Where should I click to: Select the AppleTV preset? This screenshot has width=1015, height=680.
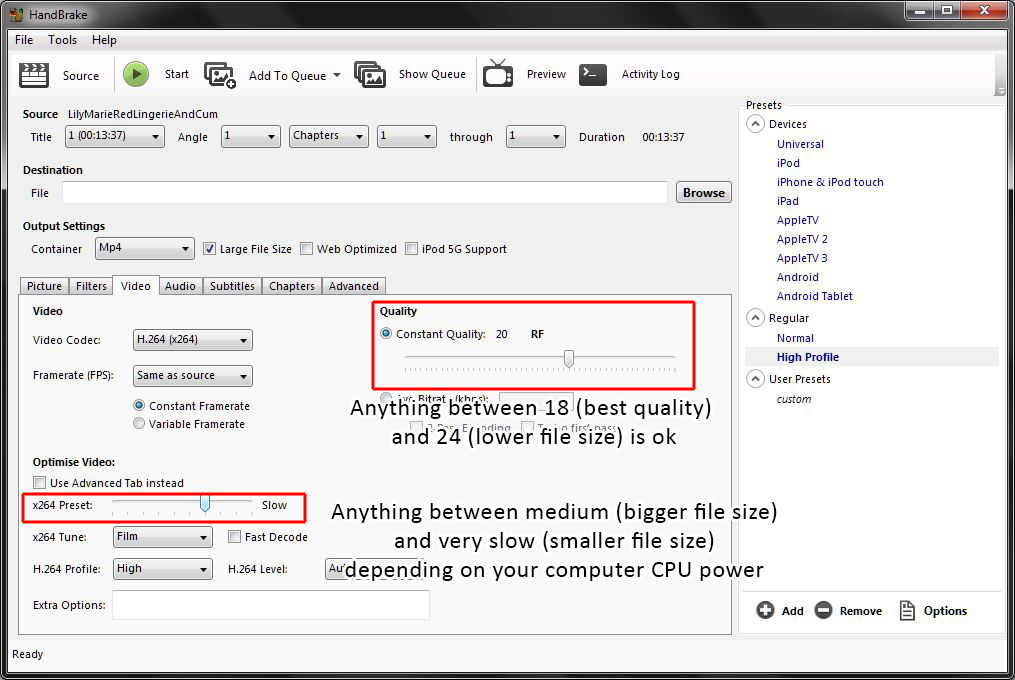(798, 220)
